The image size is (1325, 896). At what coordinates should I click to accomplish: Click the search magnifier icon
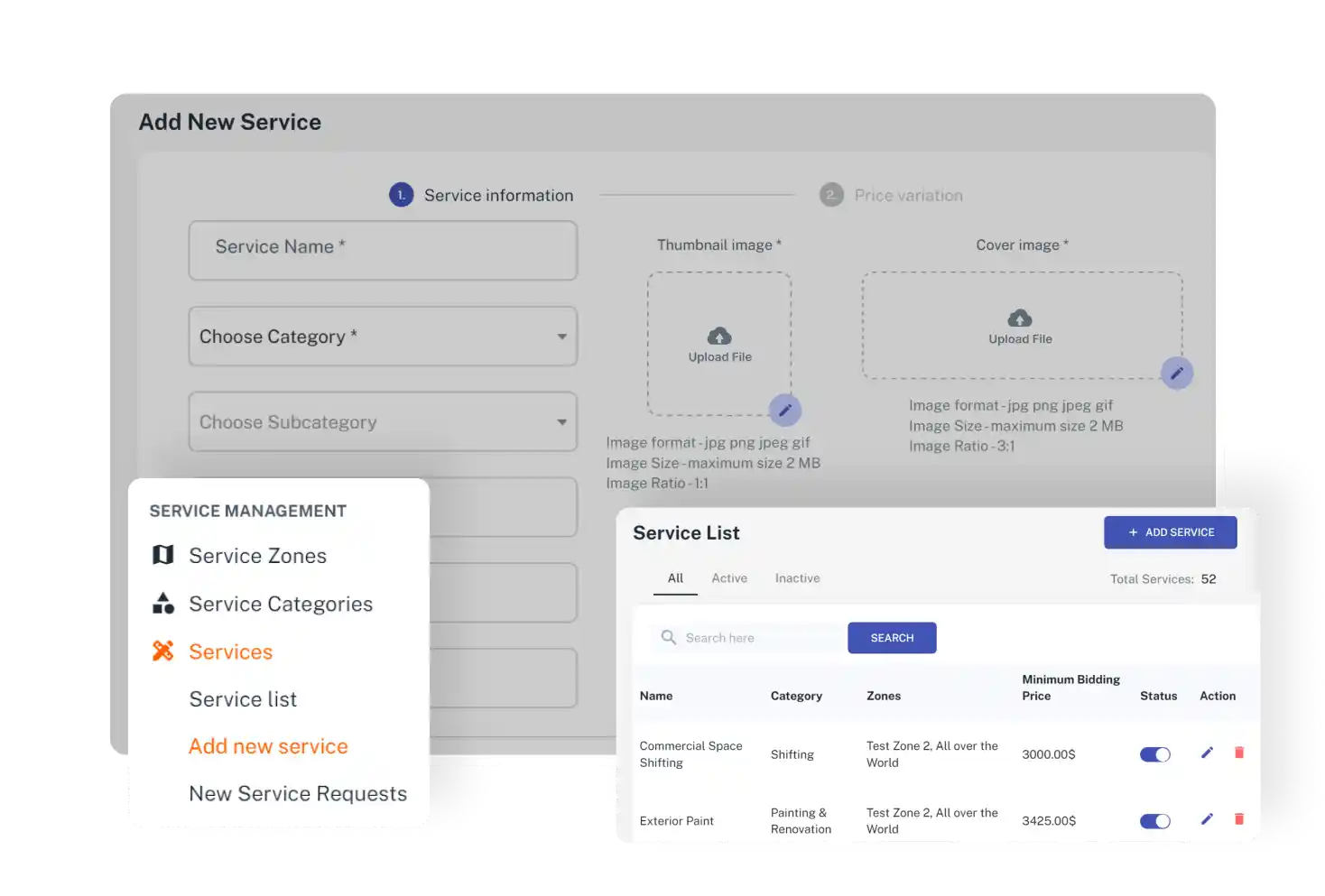coord(669,637)
